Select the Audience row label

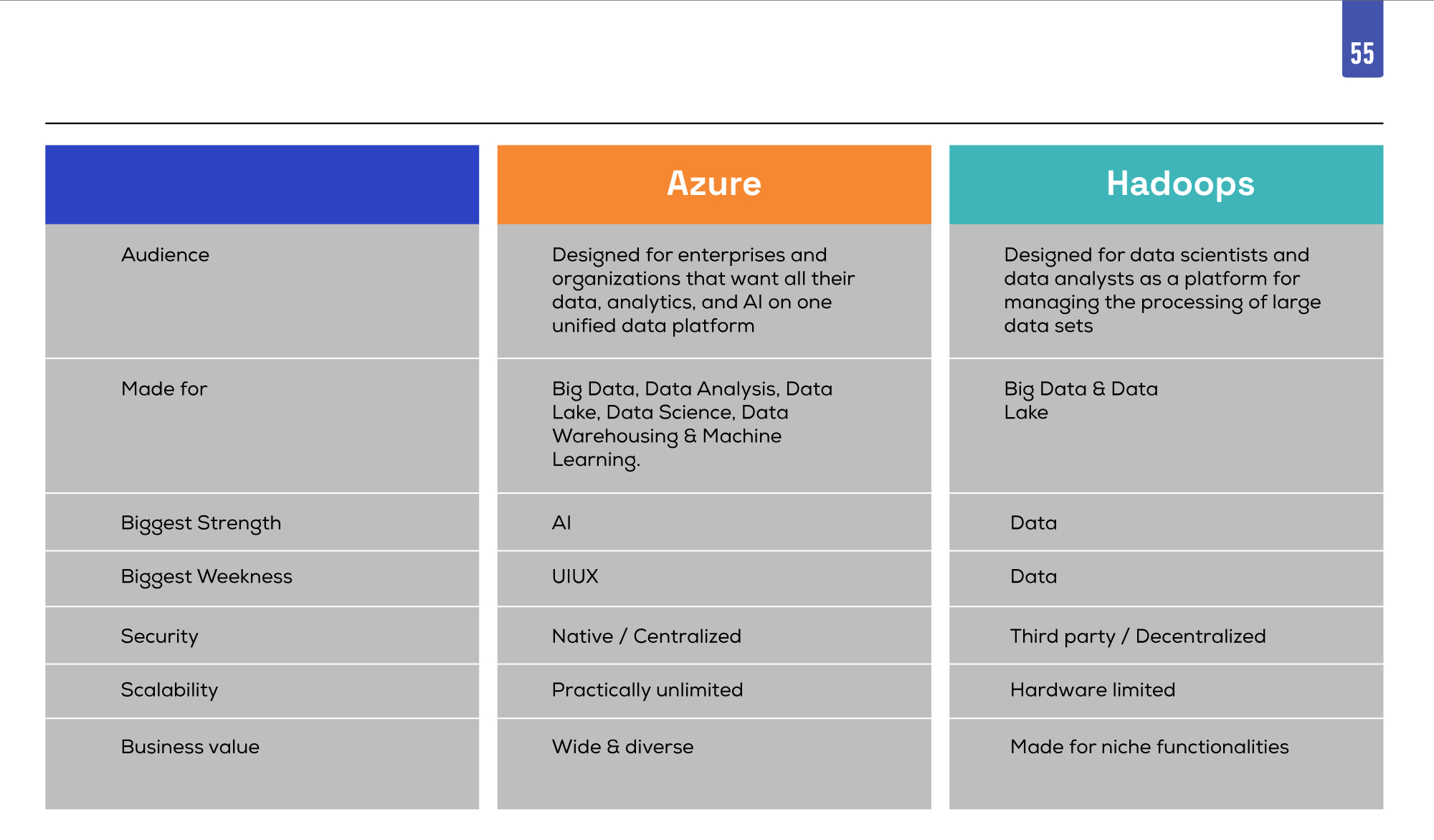[166, 255]
